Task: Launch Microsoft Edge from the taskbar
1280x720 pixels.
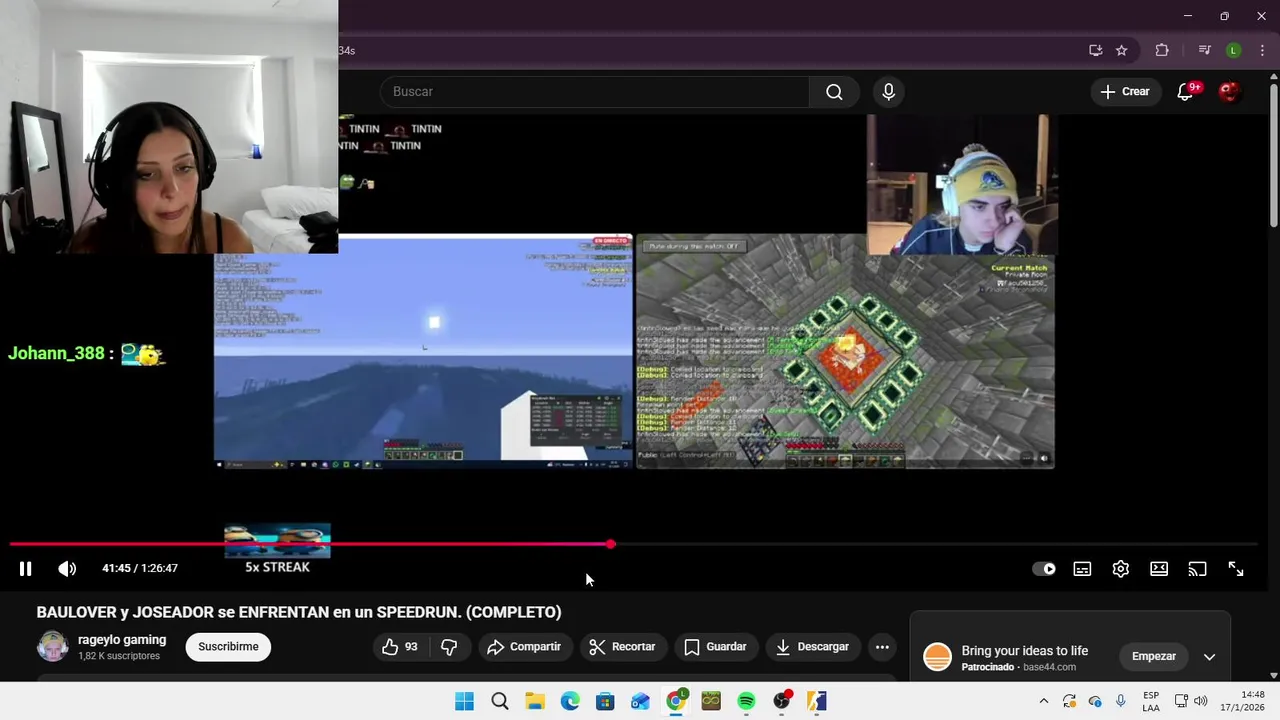Action: click(x=570, y=701)
